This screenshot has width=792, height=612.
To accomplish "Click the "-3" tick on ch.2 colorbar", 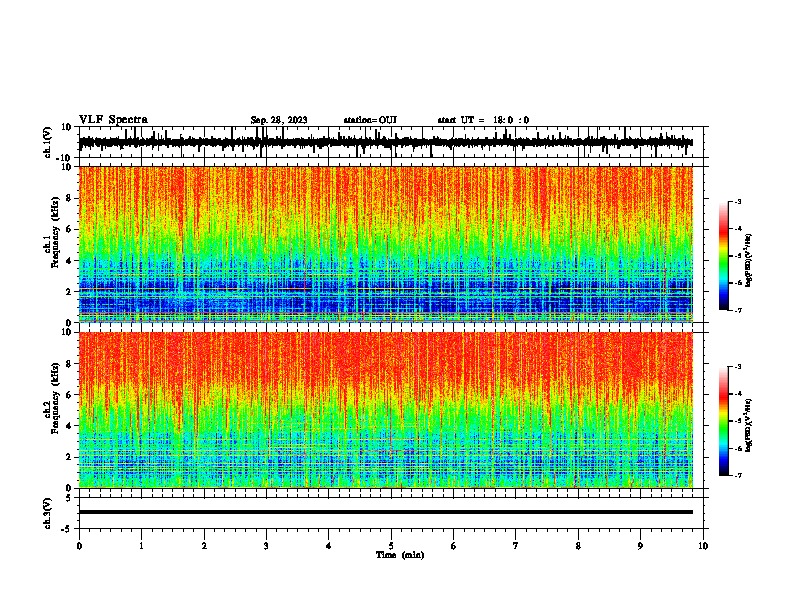I will tap(737, 367).
